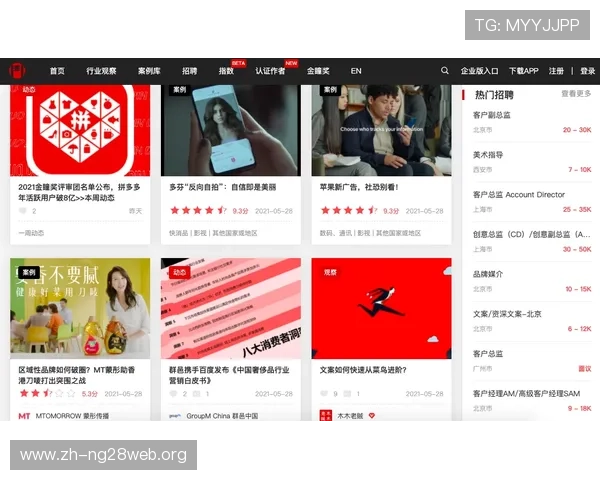Open job 客户总监 in 广州市

tap(532, 361)
